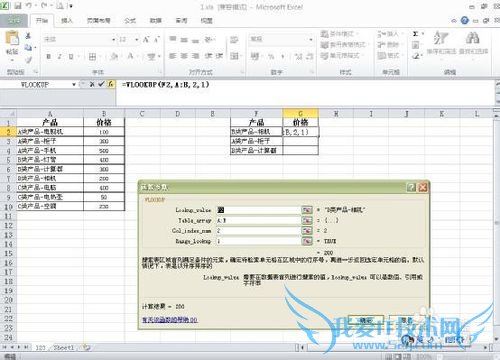
Task: Click the fill color bucket icon
Action: 114,57
